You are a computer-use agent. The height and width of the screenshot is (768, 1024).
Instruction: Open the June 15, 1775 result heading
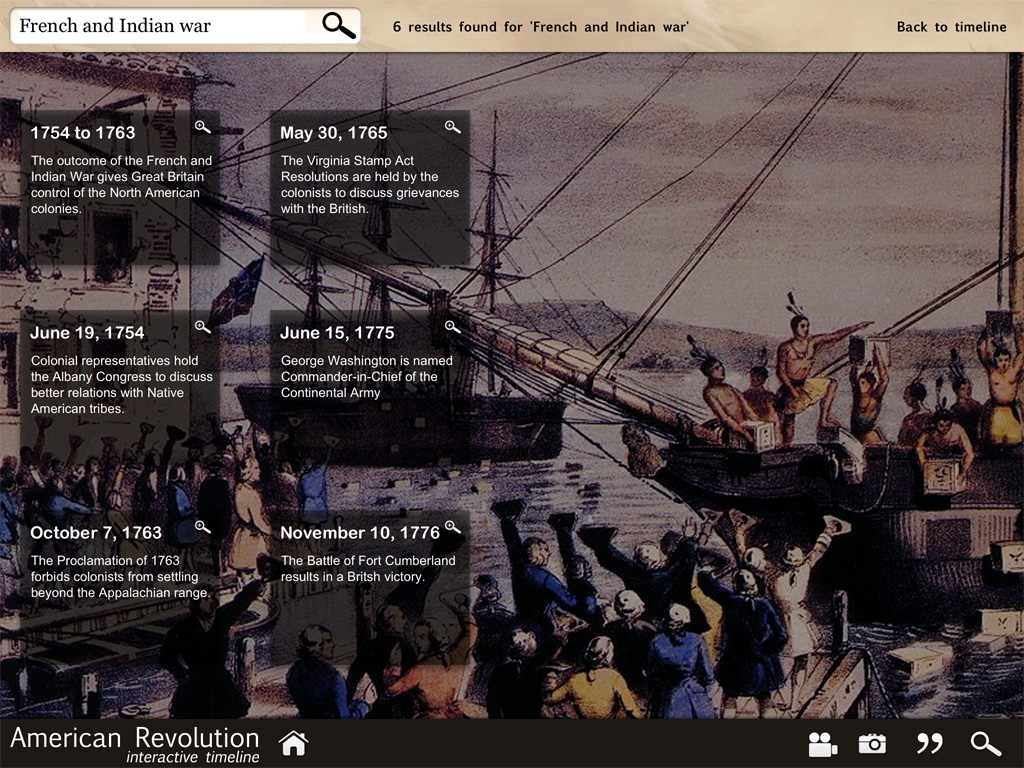pos(337,332)
